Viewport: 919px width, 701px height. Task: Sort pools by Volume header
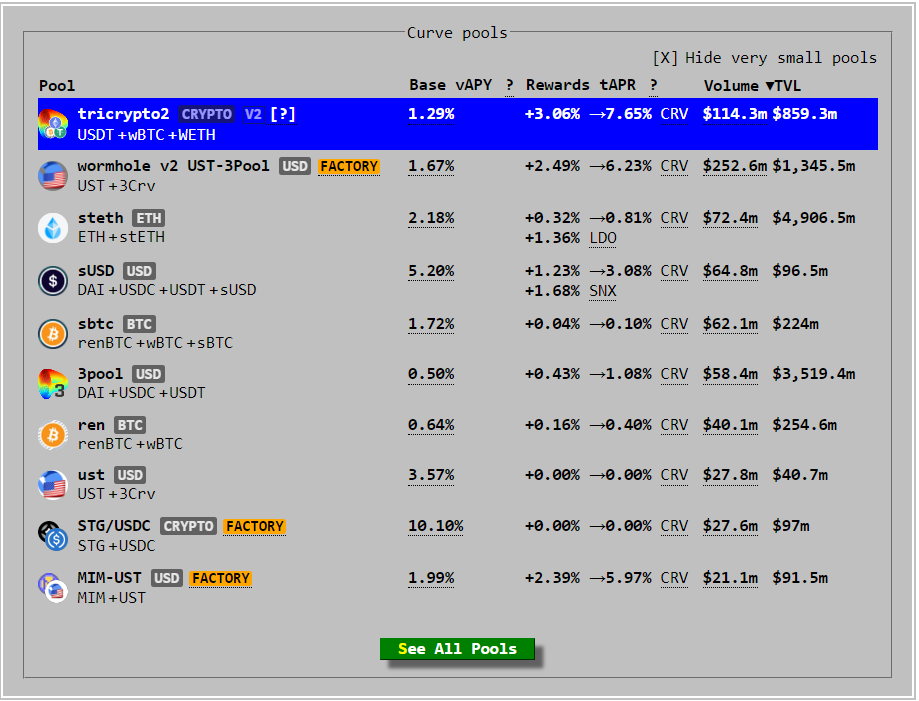(731, 86)
